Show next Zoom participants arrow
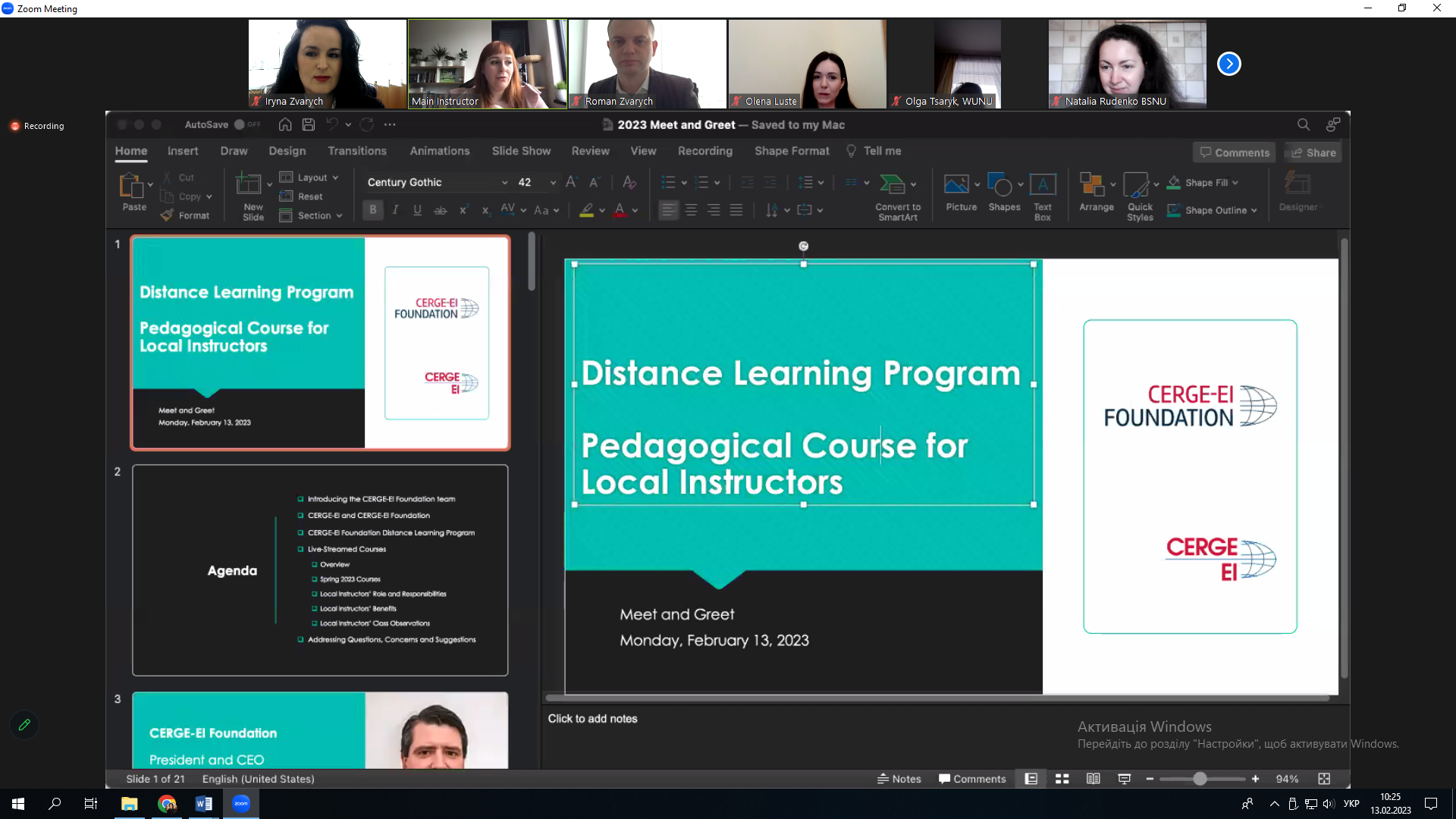1456x819 pixels. pyautogui.click(x=1228, y=64)
